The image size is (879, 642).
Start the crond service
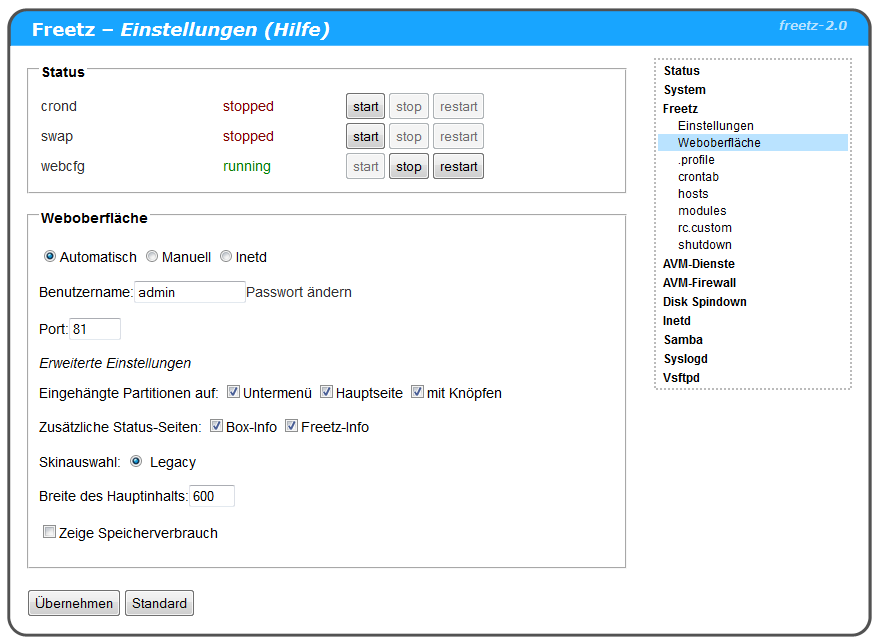coord(365,106)
